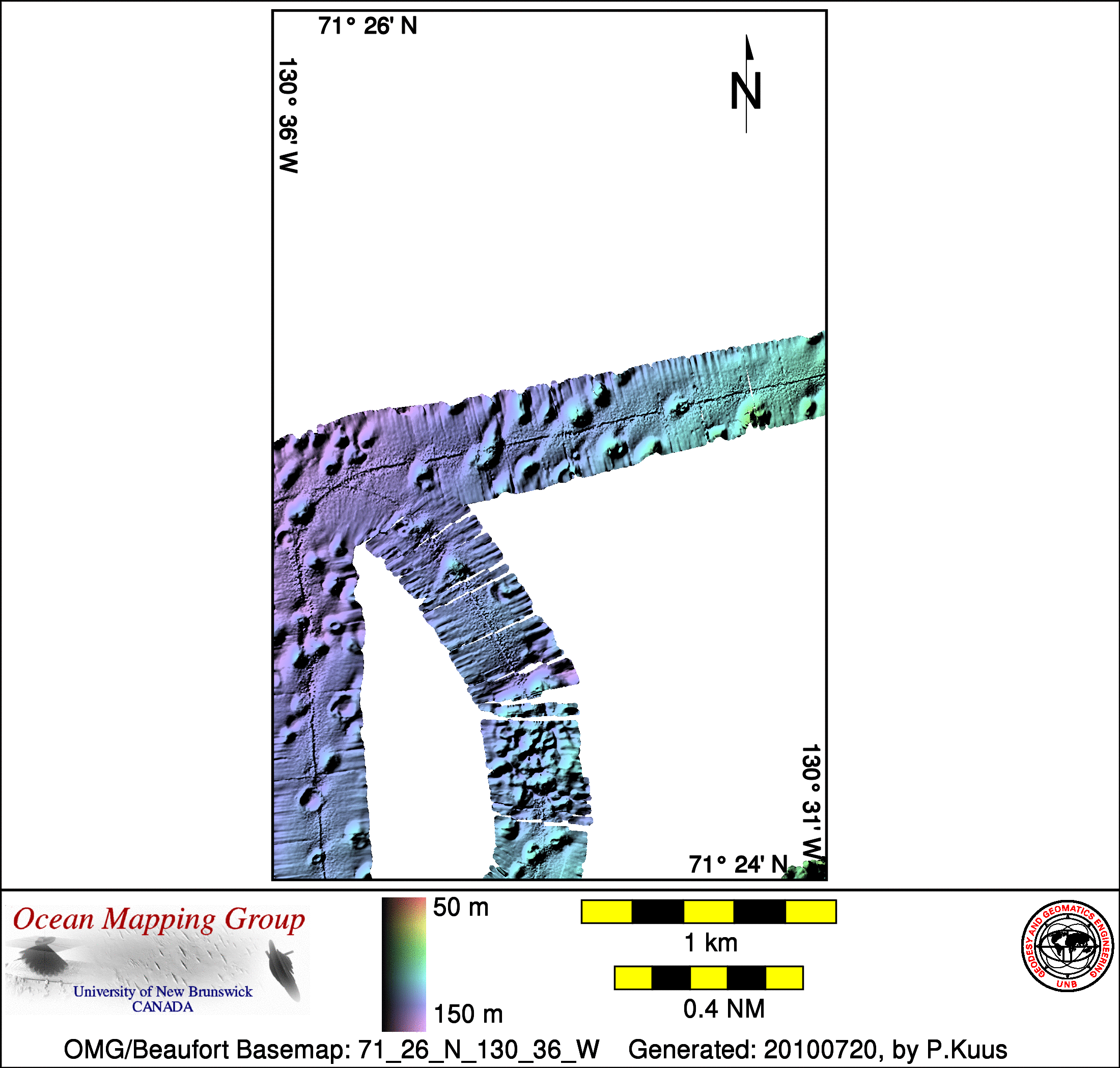Screen dimensions: 1120x1068
Task: Click the 71° 24' N latitude label
Action: tap(738, 864)
